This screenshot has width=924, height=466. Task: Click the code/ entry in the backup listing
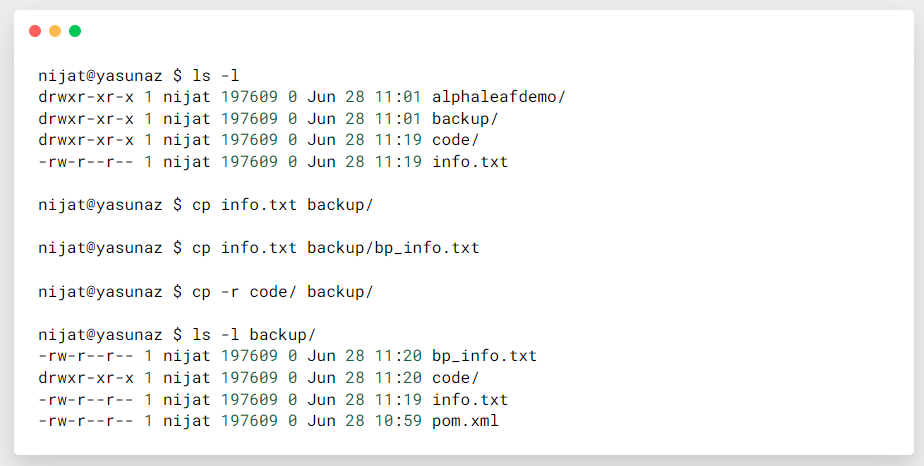456,378
